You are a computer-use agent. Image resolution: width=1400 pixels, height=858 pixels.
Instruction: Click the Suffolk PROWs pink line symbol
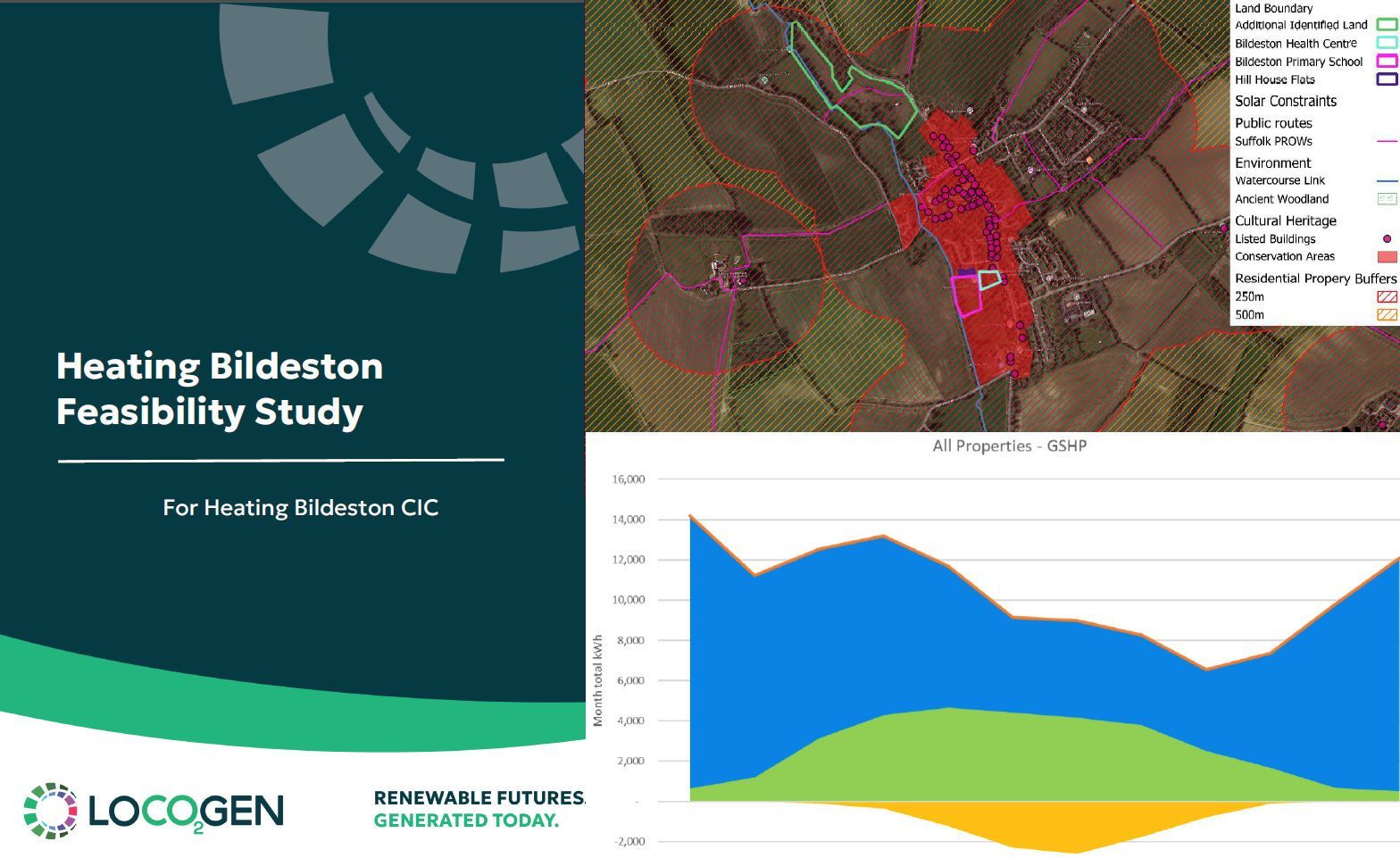point(1387,141)
